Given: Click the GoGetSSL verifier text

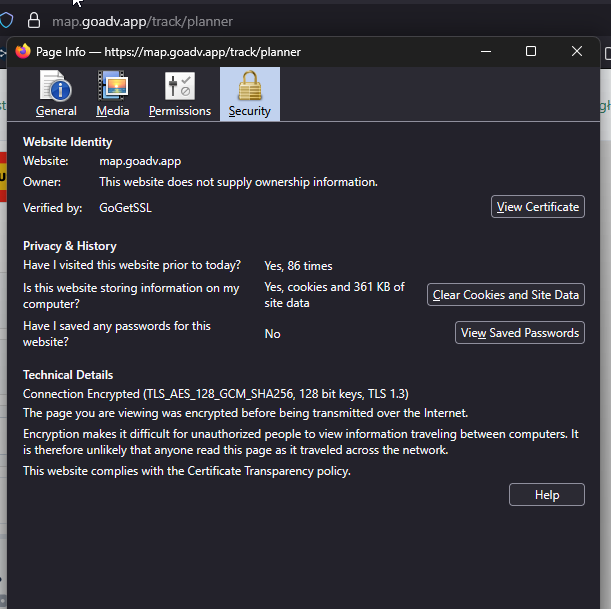Looking at the screenshot, I should click(125, 208).
